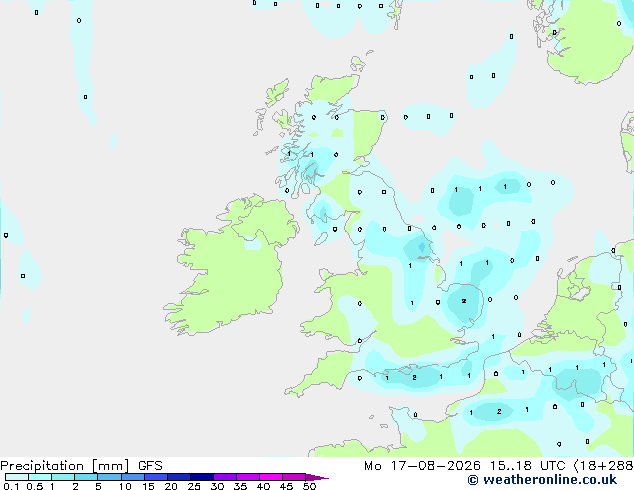Click the 20–25 mm dark blue swatch
This screenshot has height=490, width=634.
pyautogui.click(x=178, y=477)
